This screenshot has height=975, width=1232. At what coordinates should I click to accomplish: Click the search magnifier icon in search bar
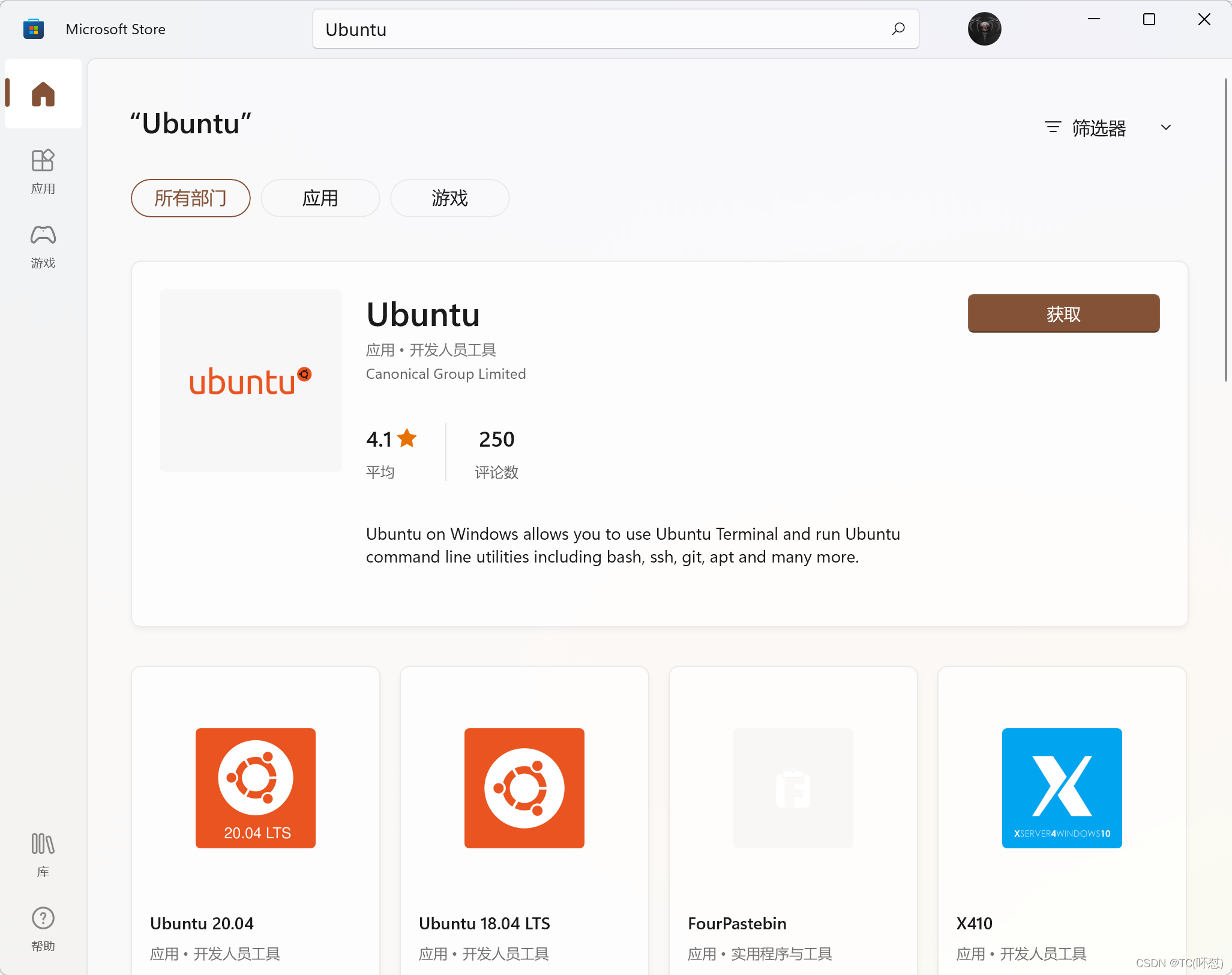coord(898,29)
